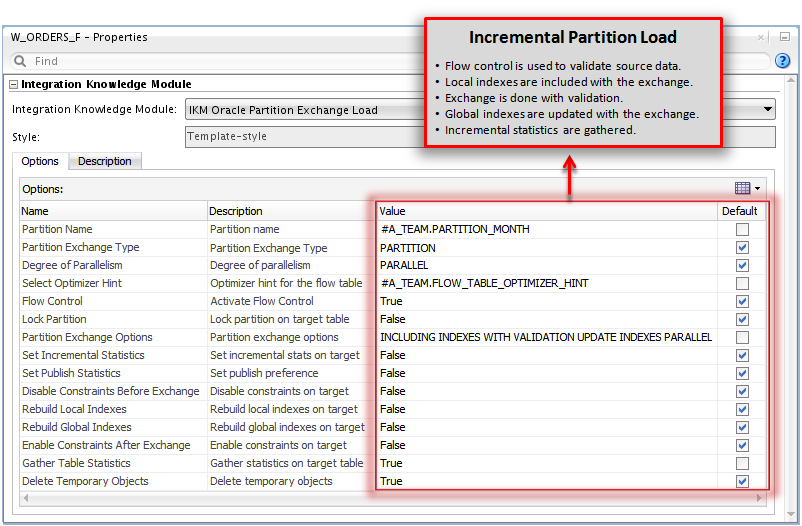
Task: Open the Integration Knowledge Module dropdown
Action: click(768, 109)
